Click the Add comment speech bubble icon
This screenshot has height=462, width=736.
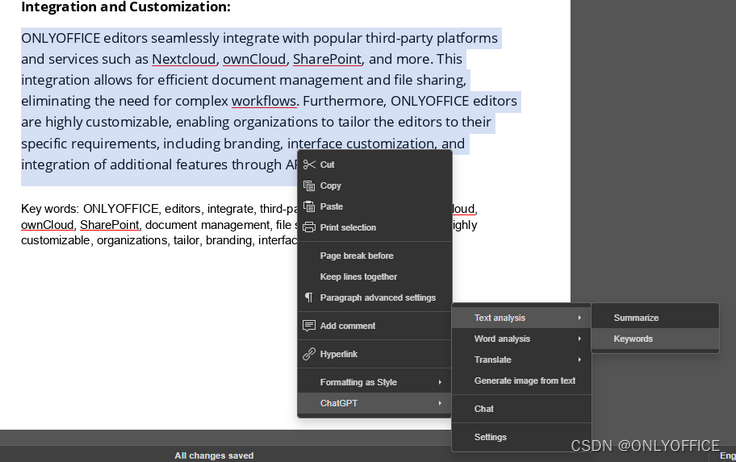[x=309, y=325]
